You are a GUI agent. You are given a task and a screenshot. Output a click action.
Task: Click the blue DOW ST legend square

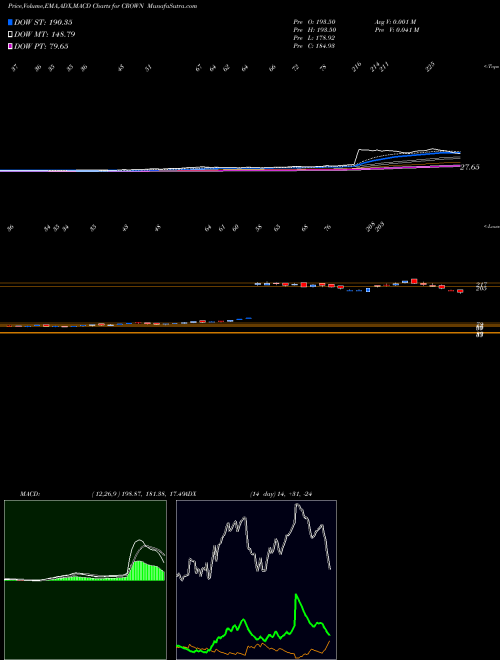11,23
